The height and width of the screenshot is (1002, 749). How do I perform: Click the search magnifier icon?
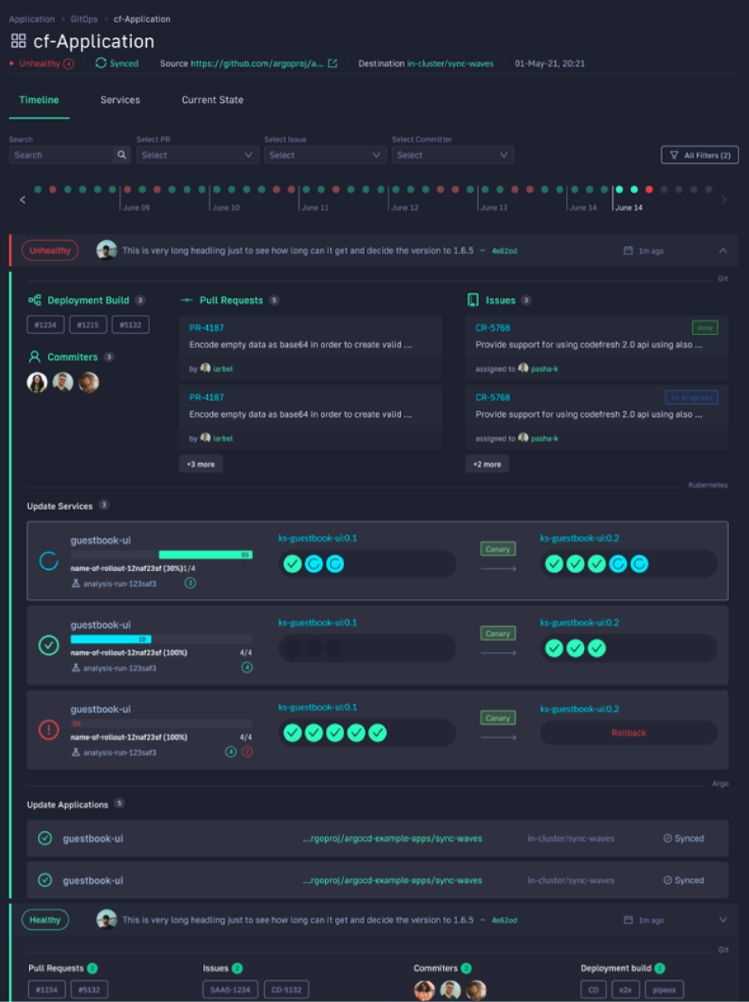121,155
